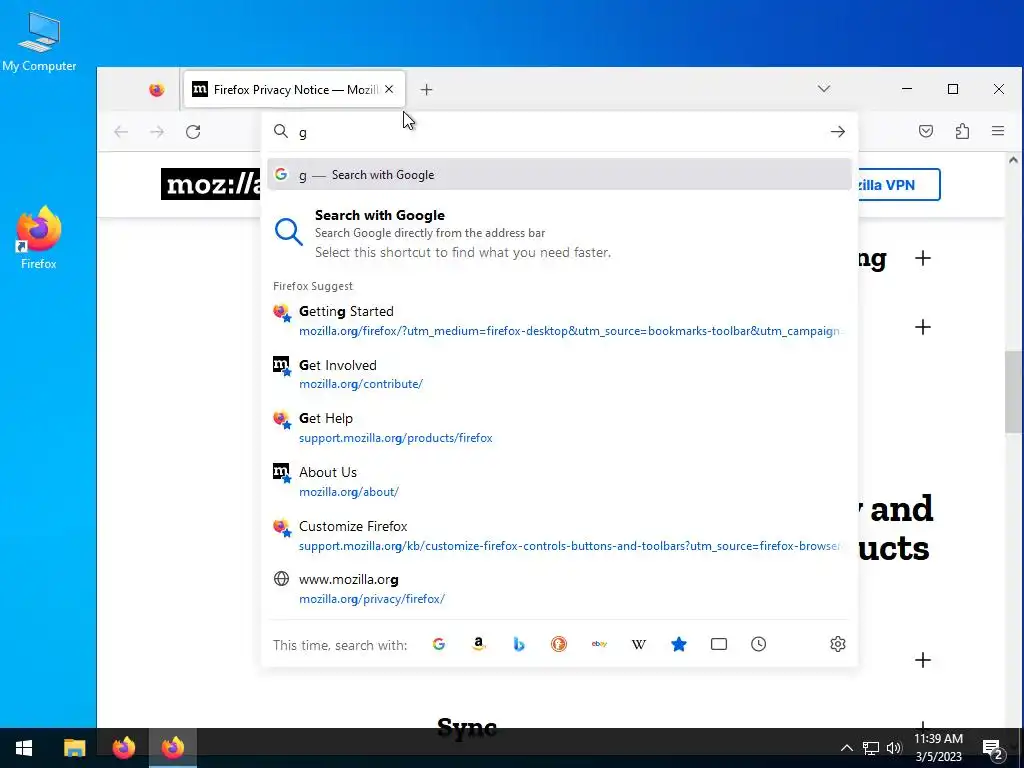Go back one page
The height and width of the screenshot is (768, 1024).
[x=121, y=132]
